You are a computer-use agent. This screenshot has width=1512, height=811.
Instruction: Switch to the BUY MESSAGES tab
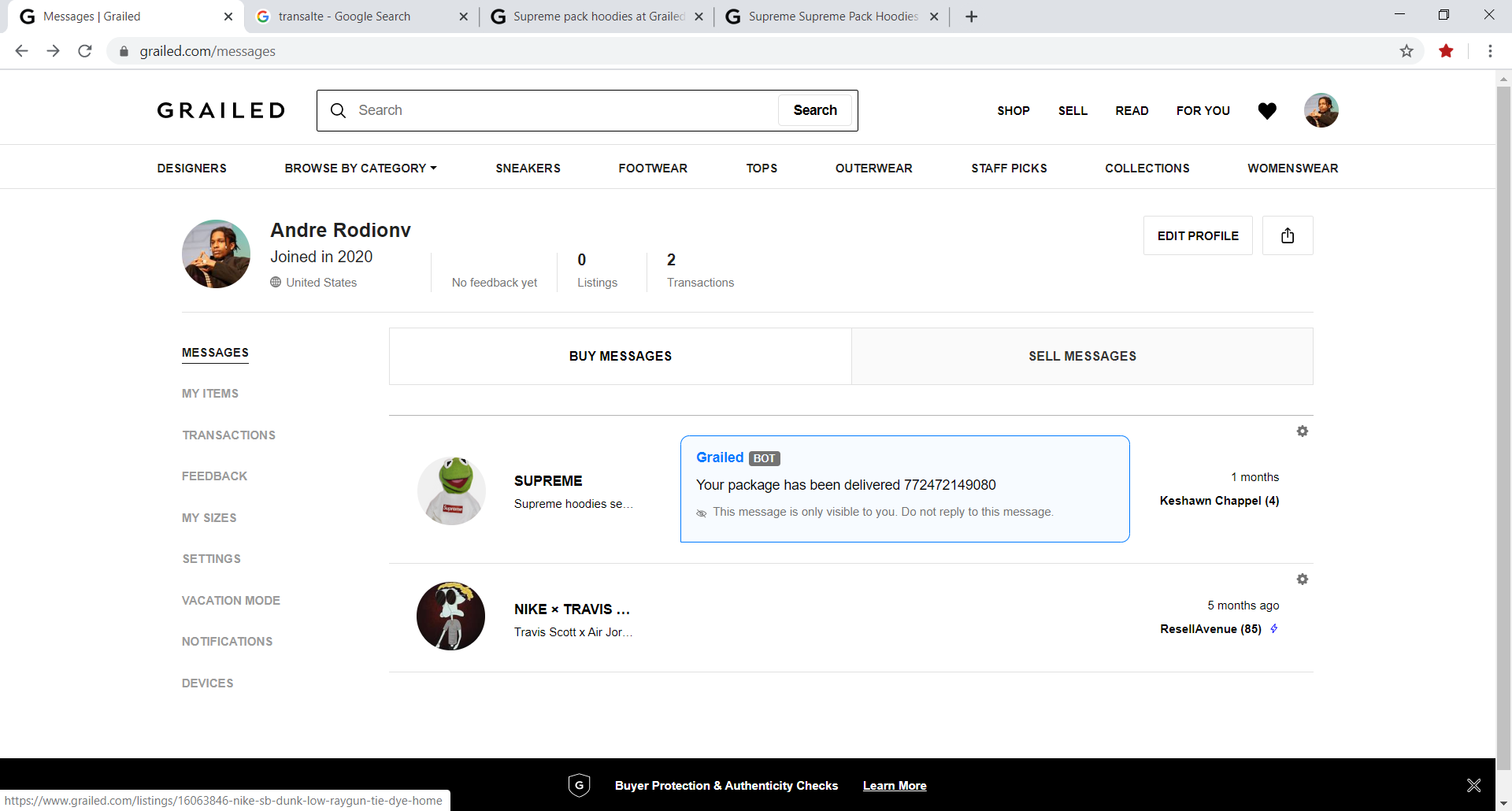[x=621, y=356]
